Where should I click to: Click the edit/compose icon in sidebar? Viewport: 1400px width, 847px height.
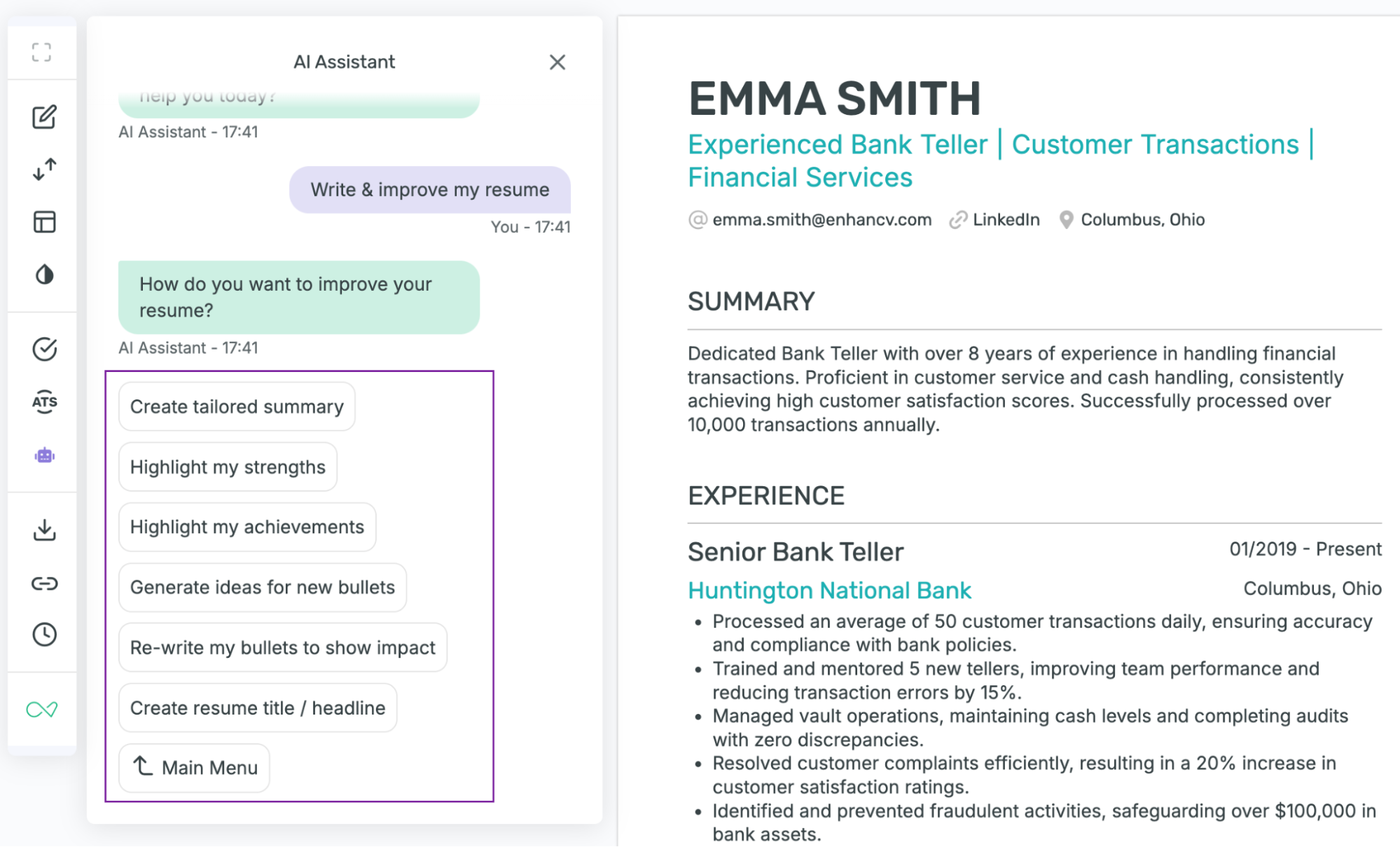pyautogui.click(x=44, y=113)
